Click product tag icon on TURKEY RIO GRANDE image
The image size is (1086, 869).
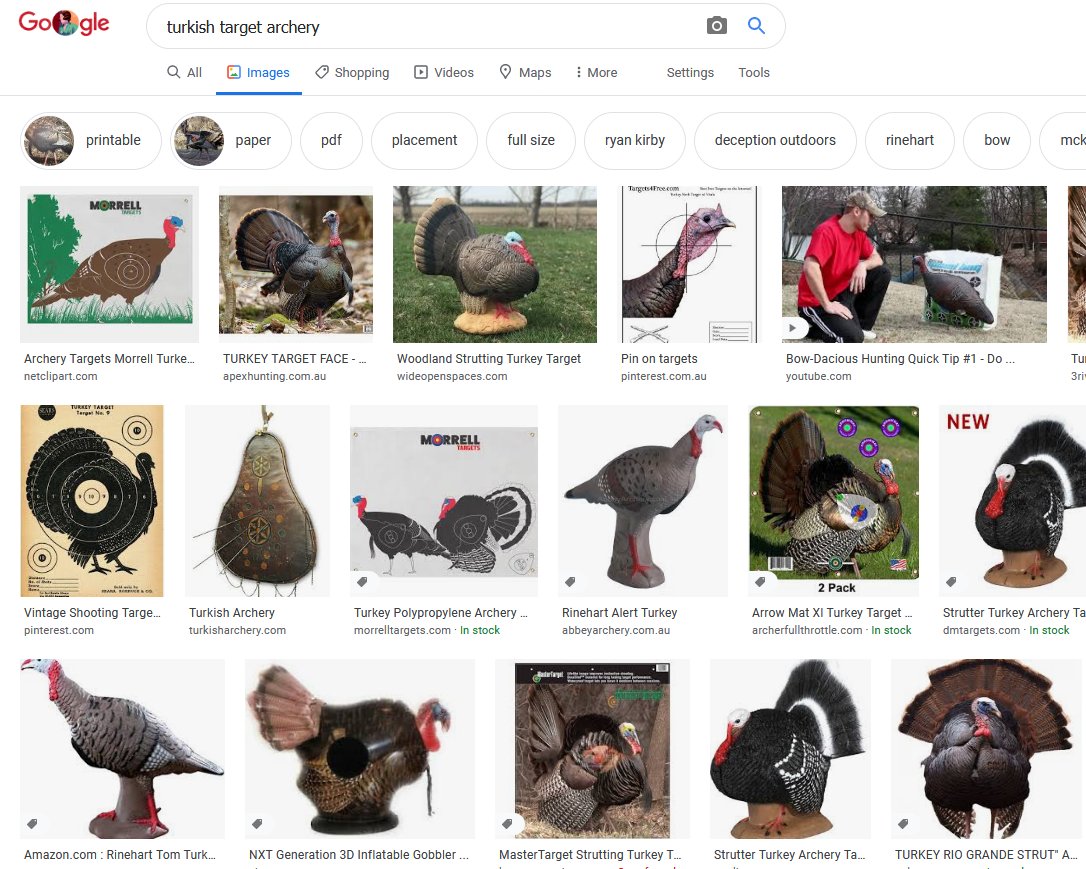pos(903,824)
